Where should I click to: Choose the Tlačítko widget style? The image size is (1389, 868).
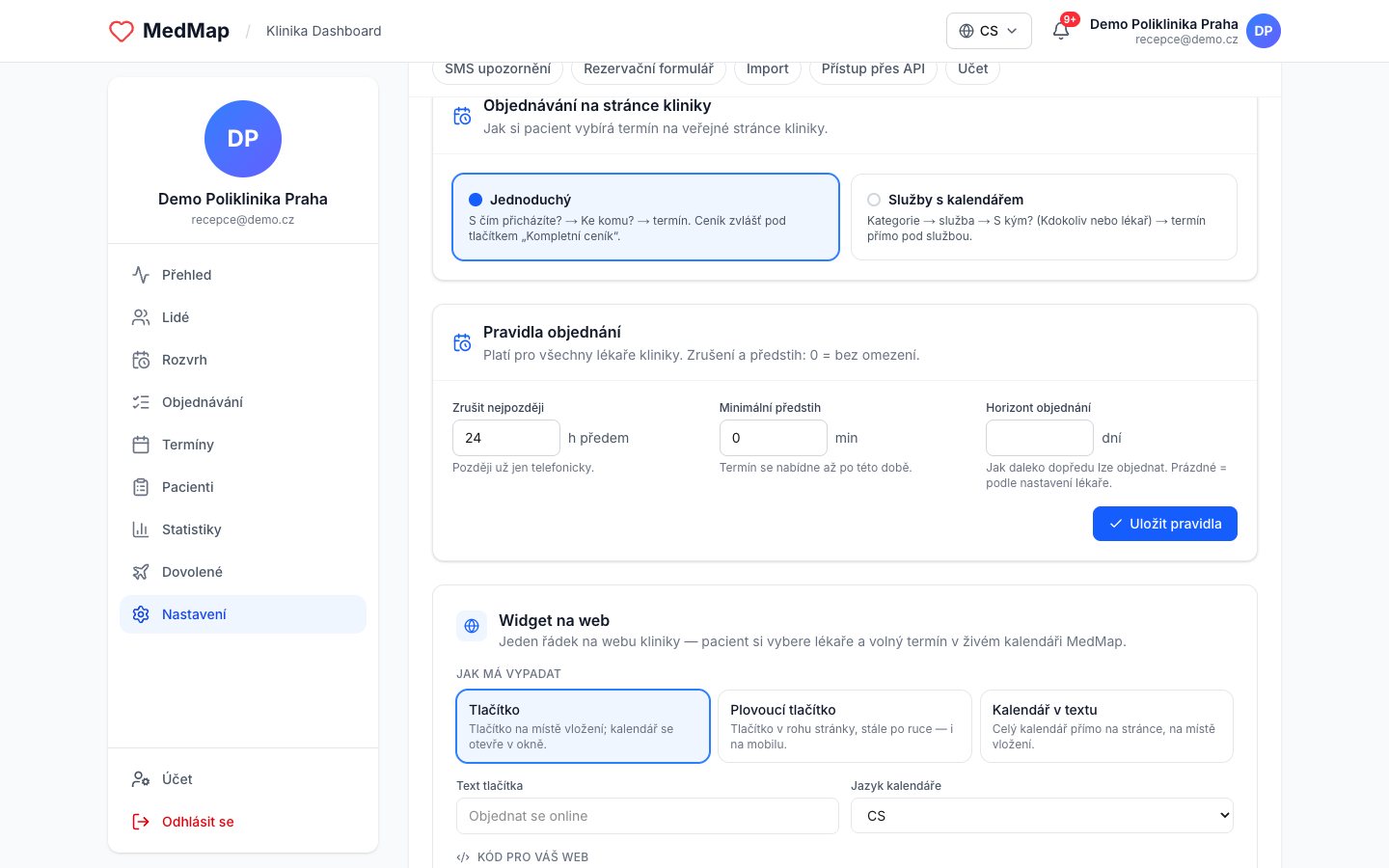pos(583,726)
